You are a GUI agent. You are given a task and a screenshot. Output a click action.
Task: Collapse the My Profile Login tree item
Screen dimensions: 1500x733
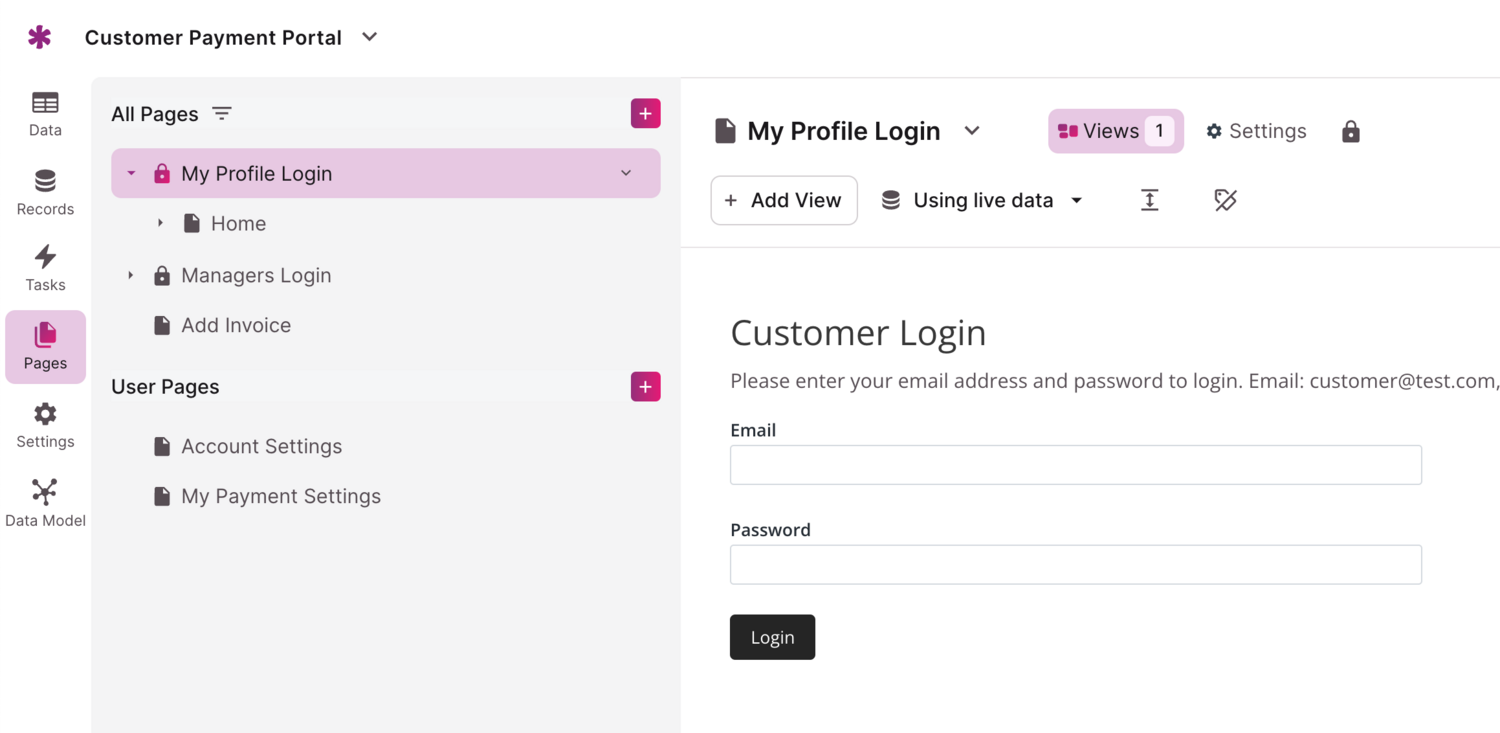click(131, 174)
